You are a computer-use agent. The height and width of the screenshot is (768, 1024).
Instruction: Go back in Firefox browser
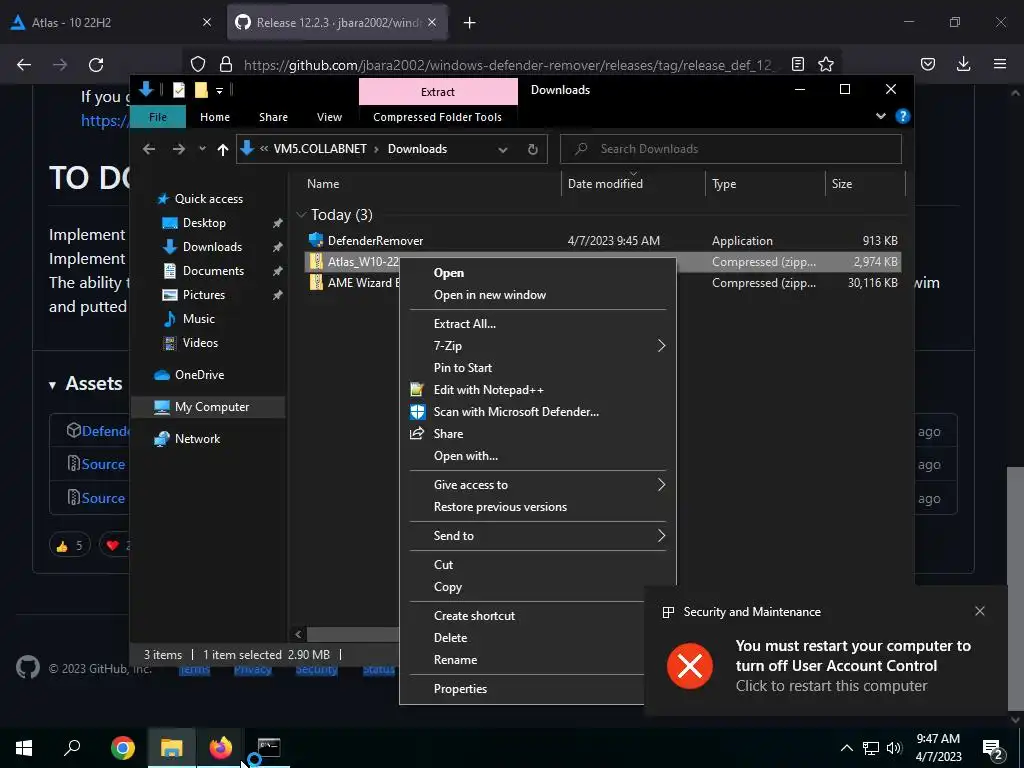[24, 65]
